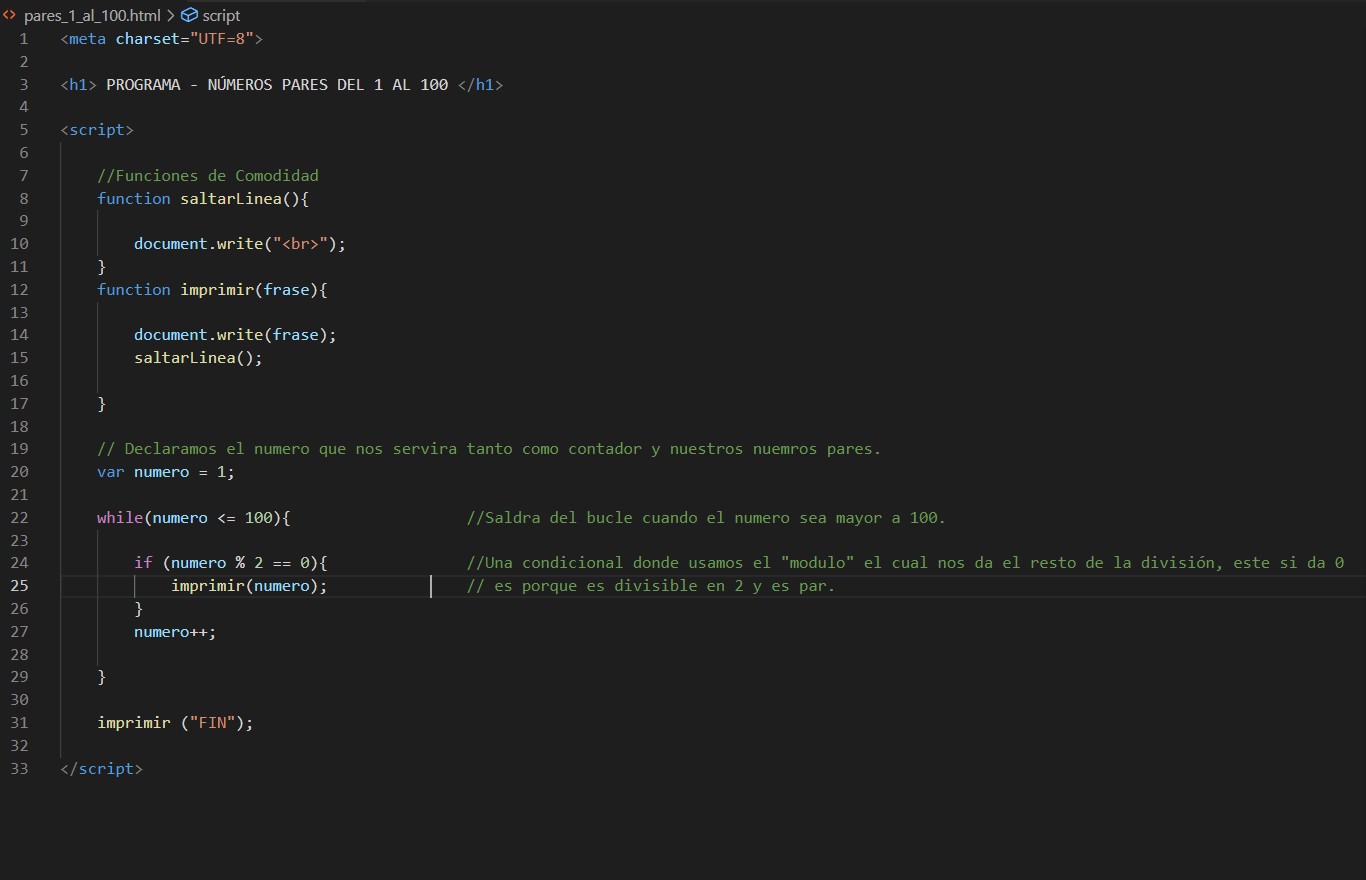This screenshot has width=1366, height=880.
Task: Click the meta charset tag text
Action: 161,39
